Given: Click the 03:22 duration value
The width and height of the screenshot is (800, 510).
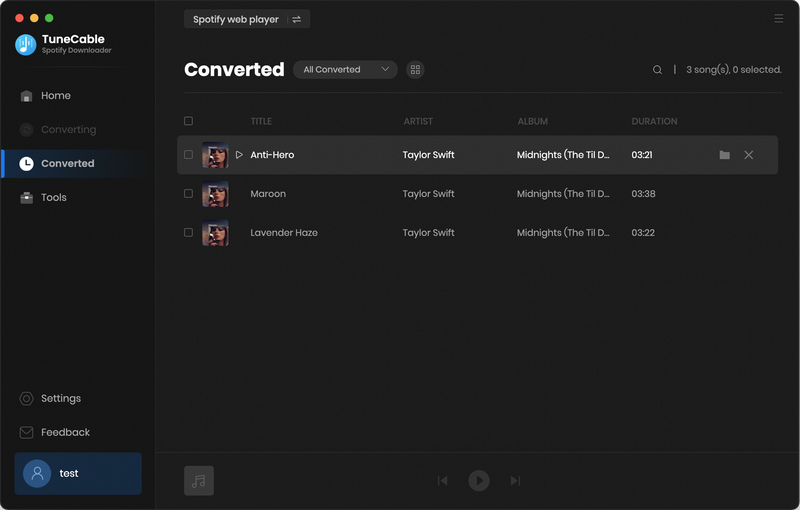Looking at the screenshot, I should coord(643,233).
